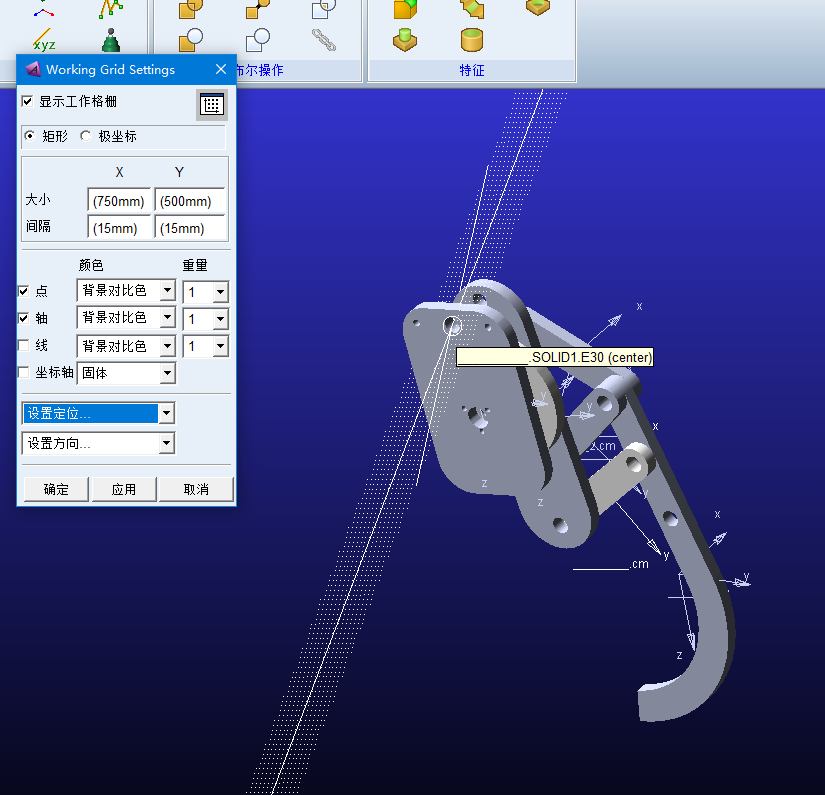Click the xyz coordinate marker icon
This screenshot has width=825, height=795.
pyautogui.click(x=43, y=42)
